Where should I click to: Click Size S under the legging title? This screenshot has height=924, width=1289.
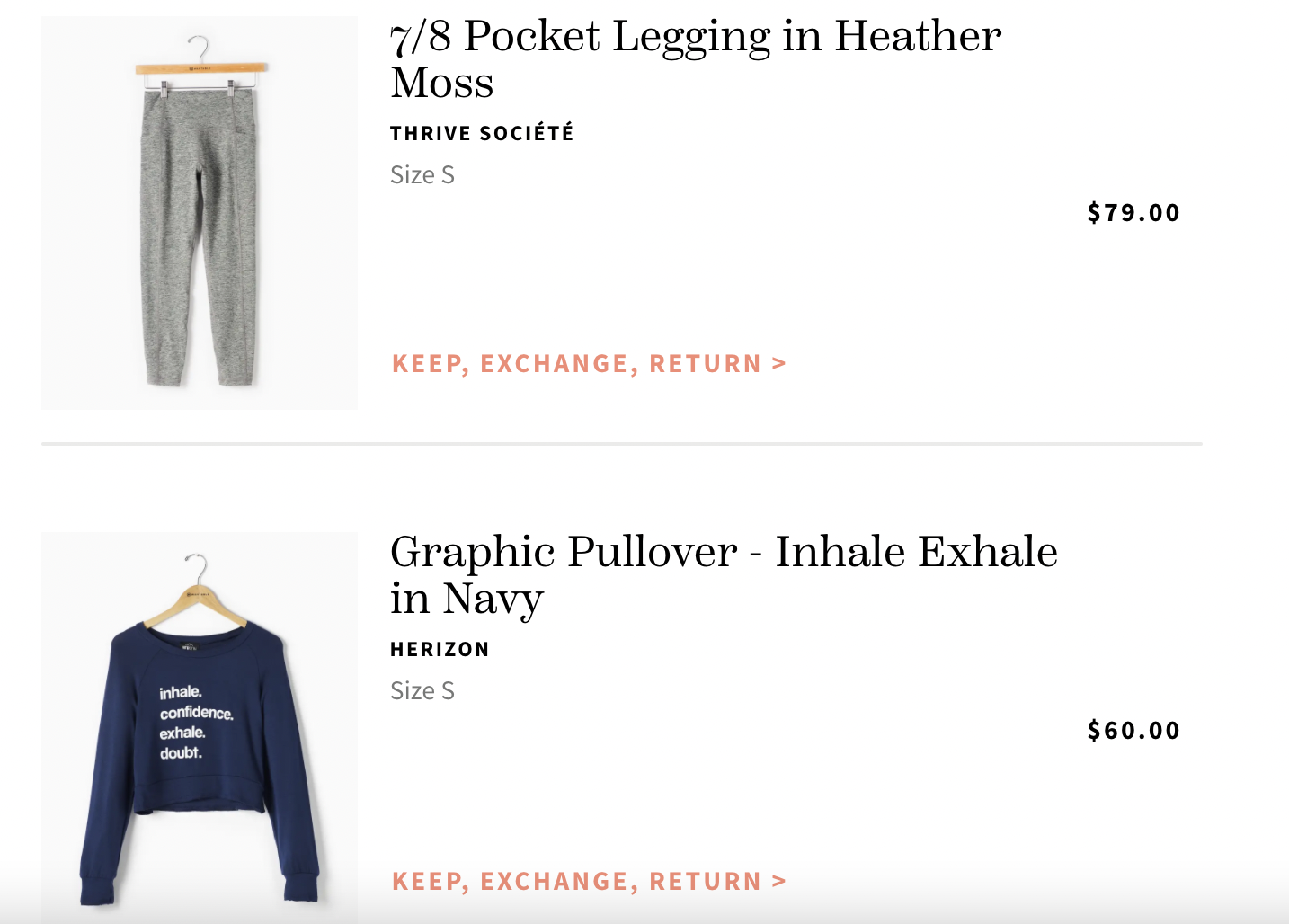pyautogui.click(x=422, y=174)
